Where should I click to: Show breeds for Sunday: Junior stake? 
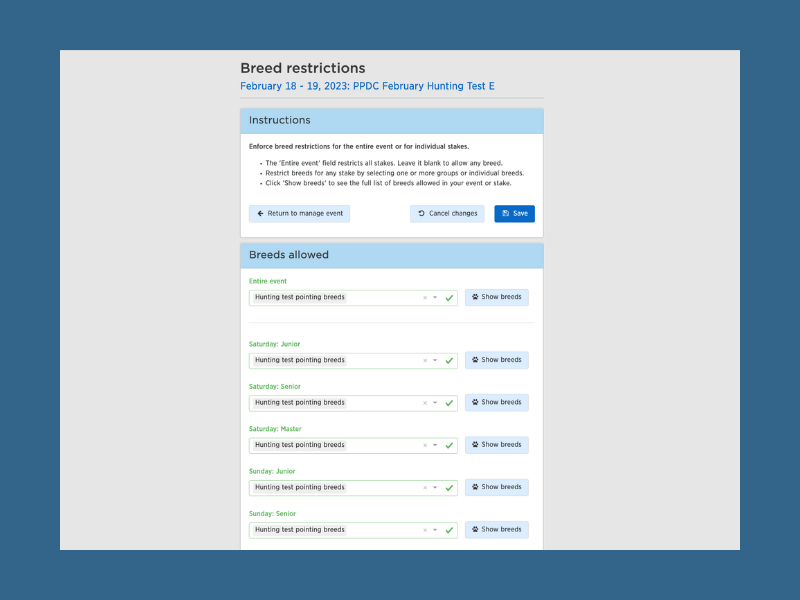(x=496, y=487)
